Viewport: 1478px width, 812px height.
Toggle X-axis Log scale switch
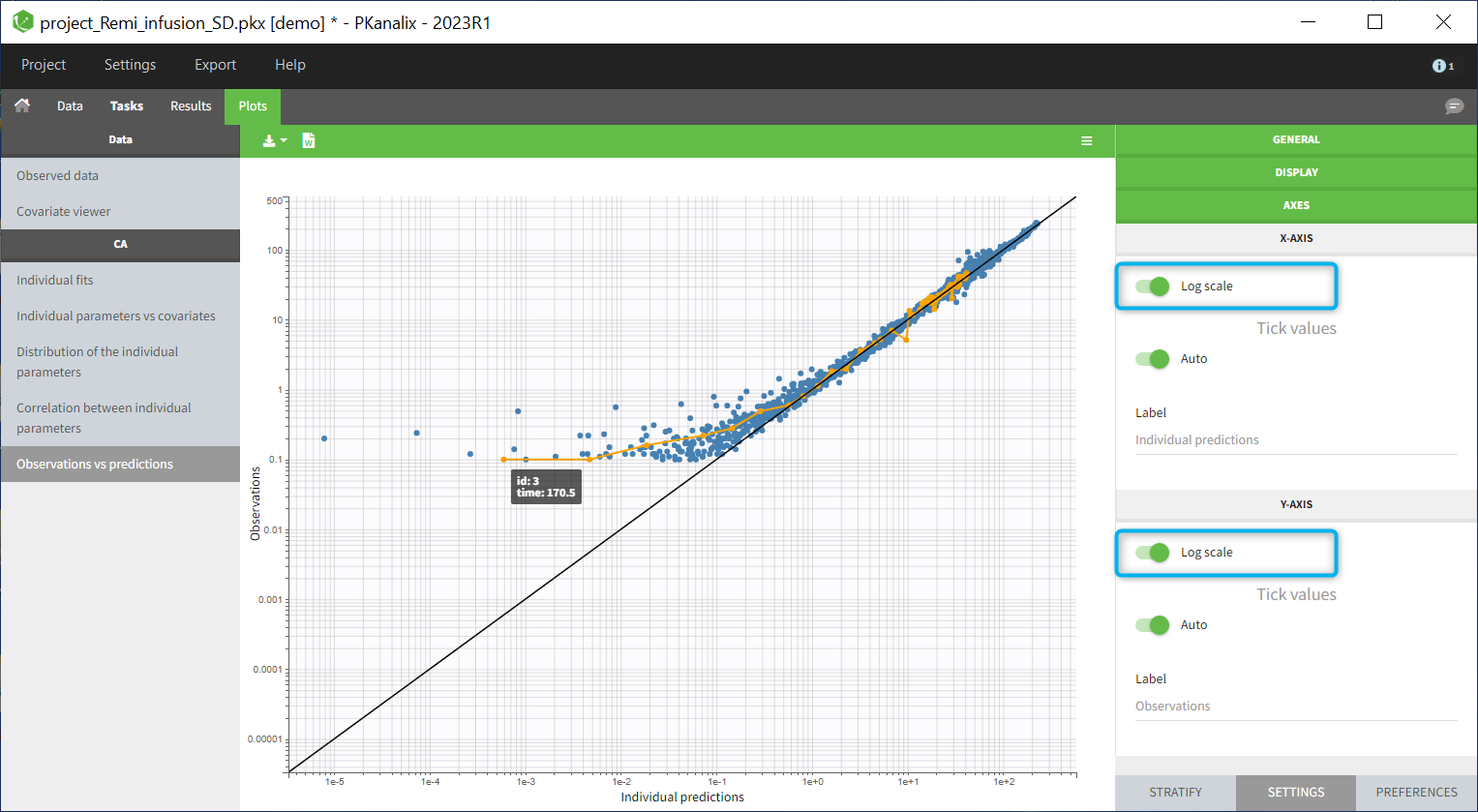pos(1153,286)
